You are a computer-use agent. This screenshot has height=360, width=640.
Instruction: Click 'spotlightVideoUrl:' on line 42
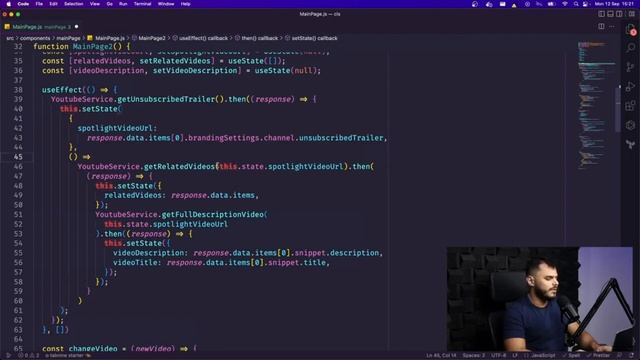(x=117, y=128)
